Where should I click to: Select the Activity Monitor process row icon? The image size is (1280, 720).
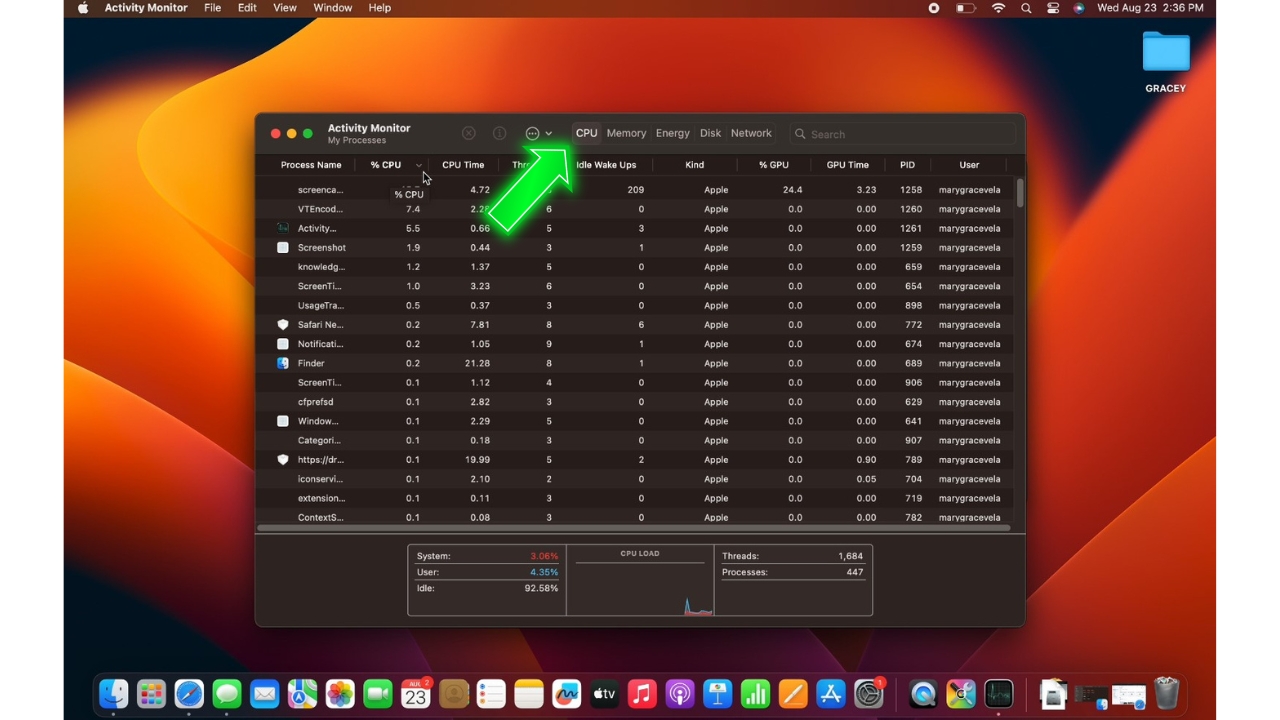tap(283, 228)
